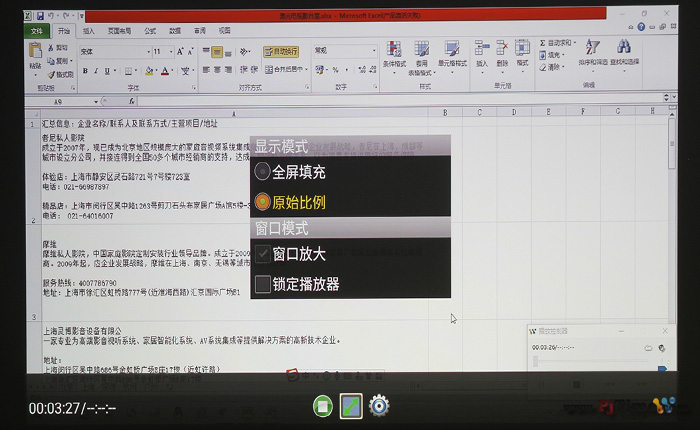Select 全屏填充 display mode radio button
Image resolution: width=700 pixels, height=430 pixels.
pos(263,172)
